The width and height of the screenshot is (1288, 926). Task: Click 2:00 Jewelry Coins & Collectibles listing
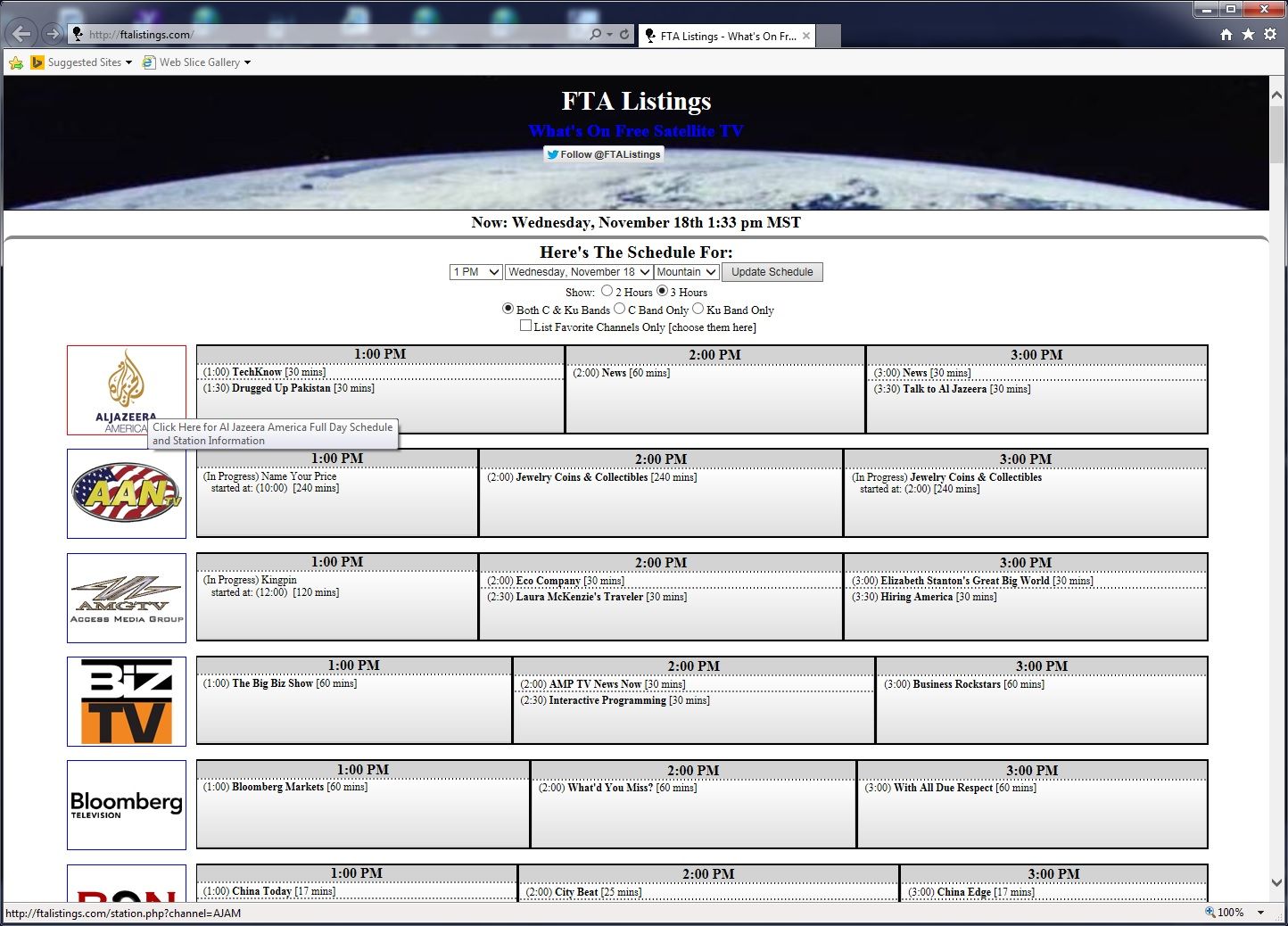pyautogui.click(x=582, y=477)
